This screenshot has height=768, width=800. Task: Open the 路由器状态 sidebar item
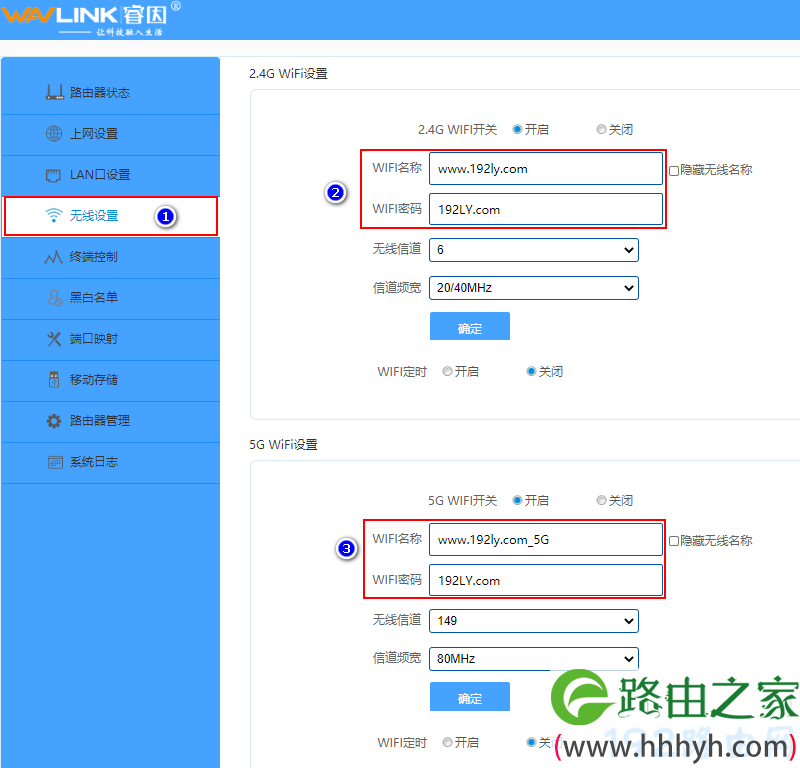pos(110,93)
